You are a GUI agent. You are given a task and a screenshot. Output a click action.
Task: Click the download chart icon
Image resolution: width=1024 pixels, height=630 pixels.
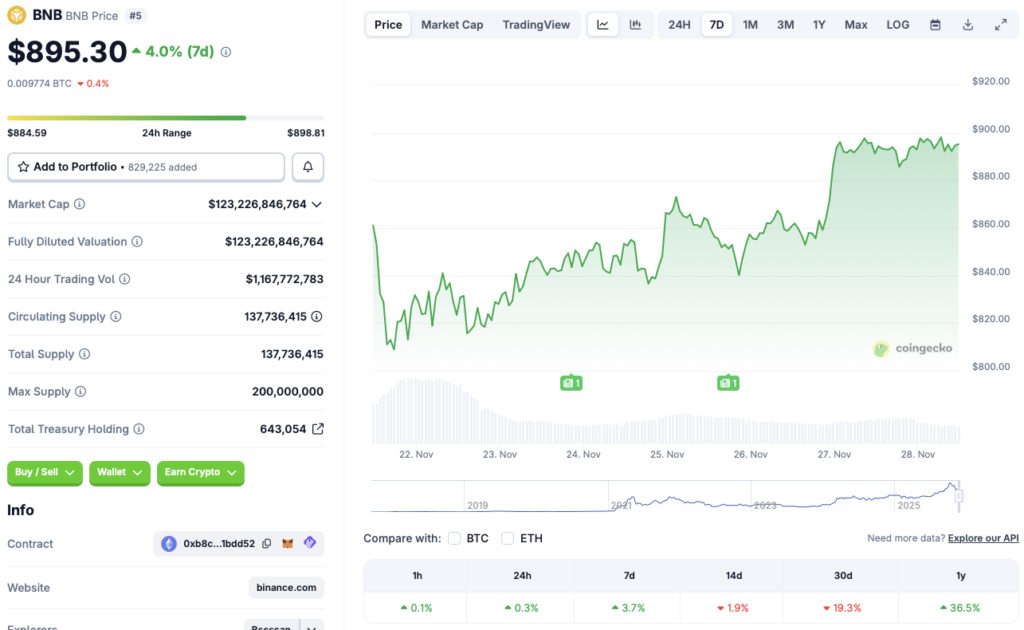(967, 24)
